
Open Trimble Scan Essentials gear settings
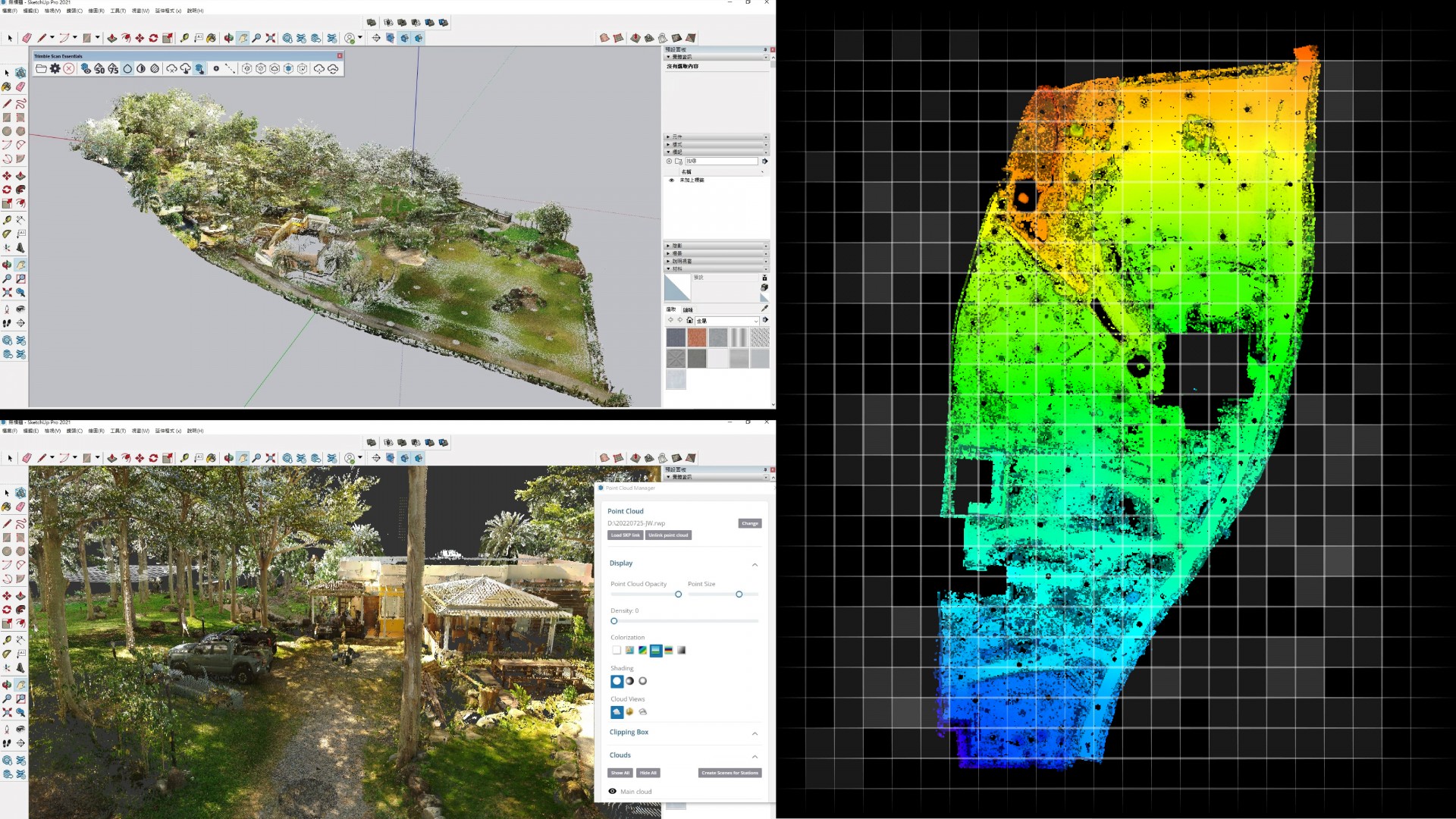pos(55,69)
